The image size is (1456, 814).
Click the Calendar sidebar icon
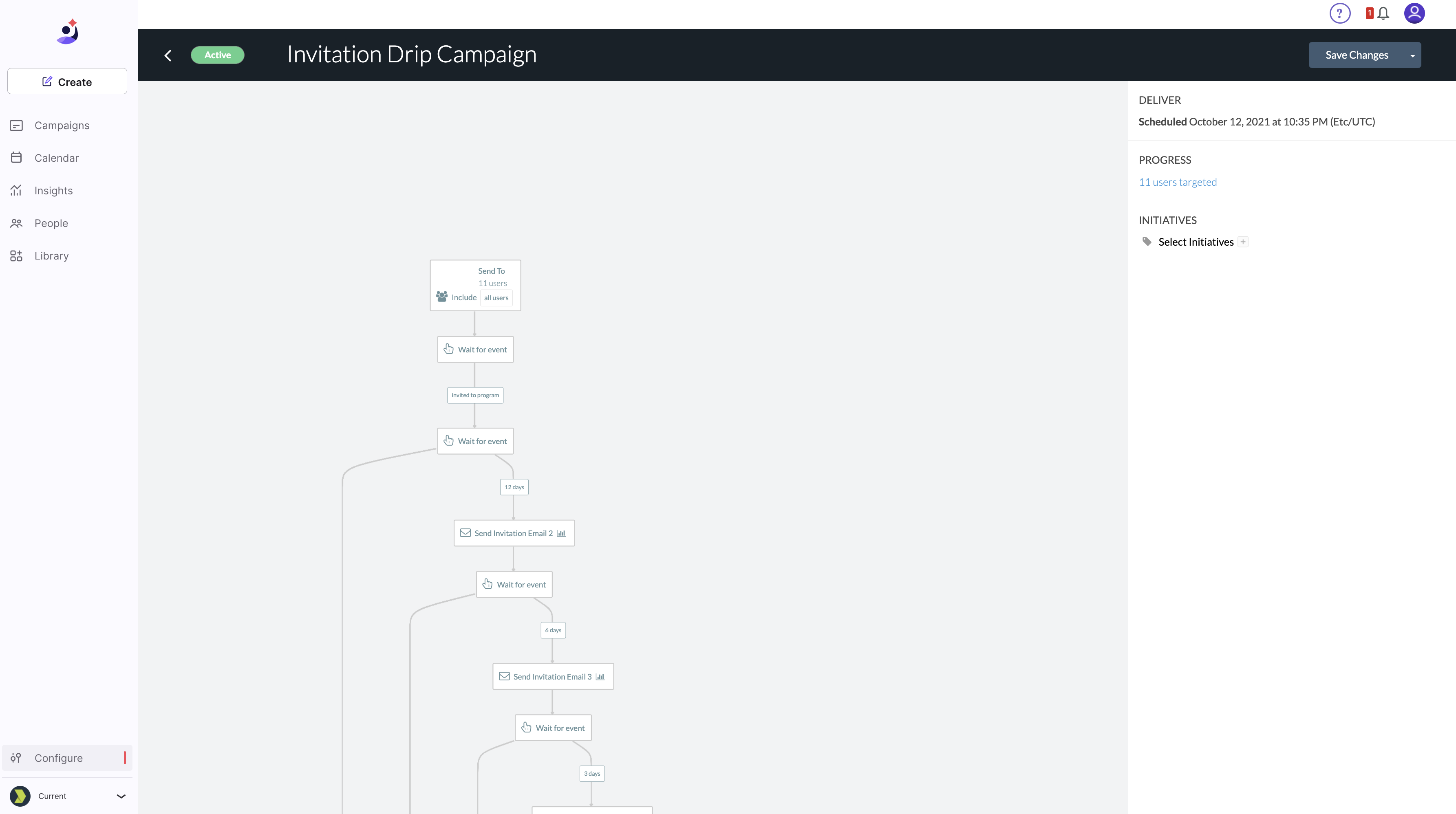pos(16,158)
